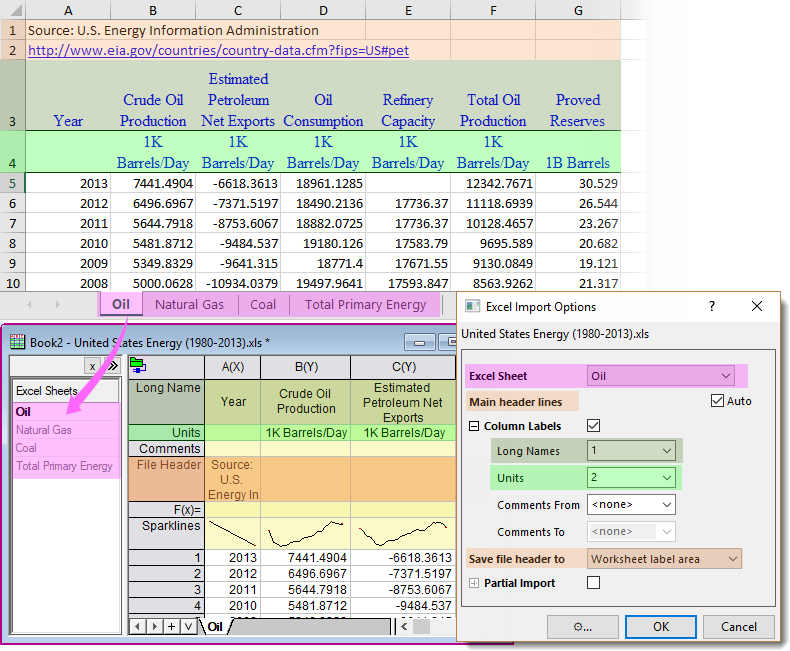Select row 1 header in Book2 worksheet
The image size is (790, 651).
coord(167,558)
